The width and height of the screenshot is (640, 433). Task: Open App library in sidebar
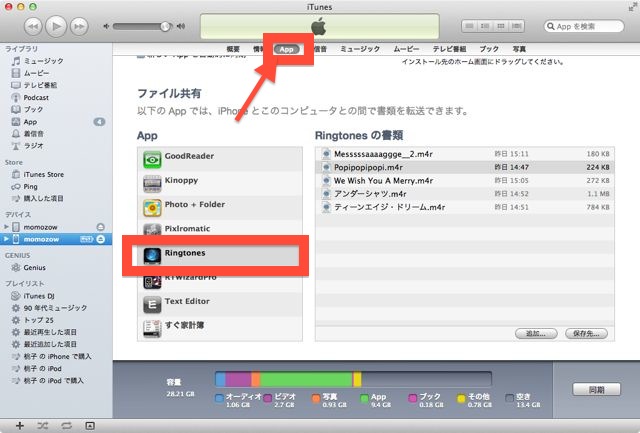[x=56, y=122]
